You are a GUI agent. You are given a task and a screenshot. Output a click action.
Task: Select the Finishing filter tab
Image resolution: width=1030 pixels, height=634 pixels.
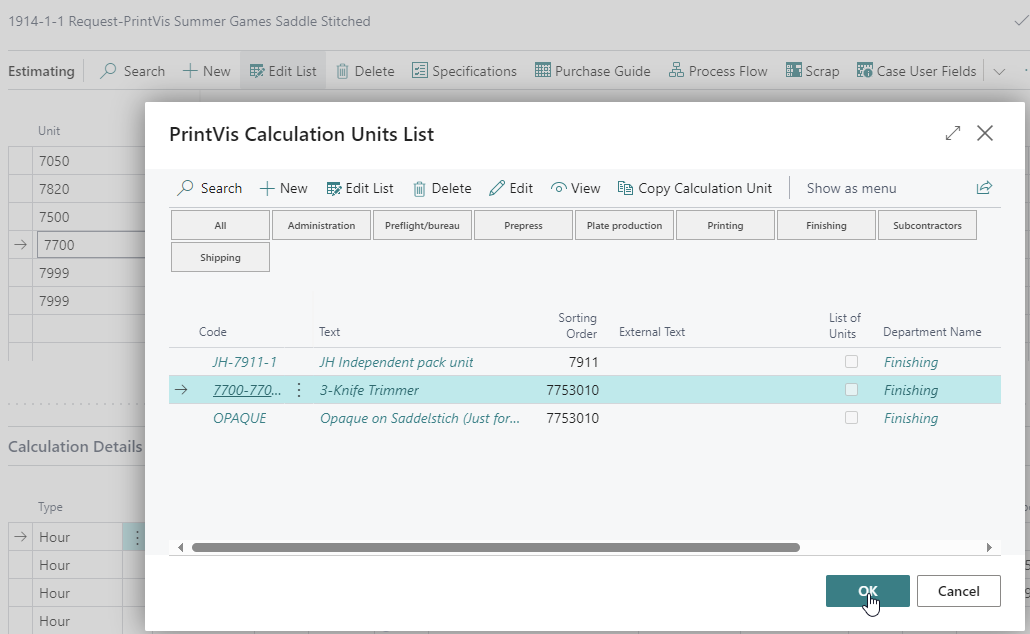tap(826, 225)
